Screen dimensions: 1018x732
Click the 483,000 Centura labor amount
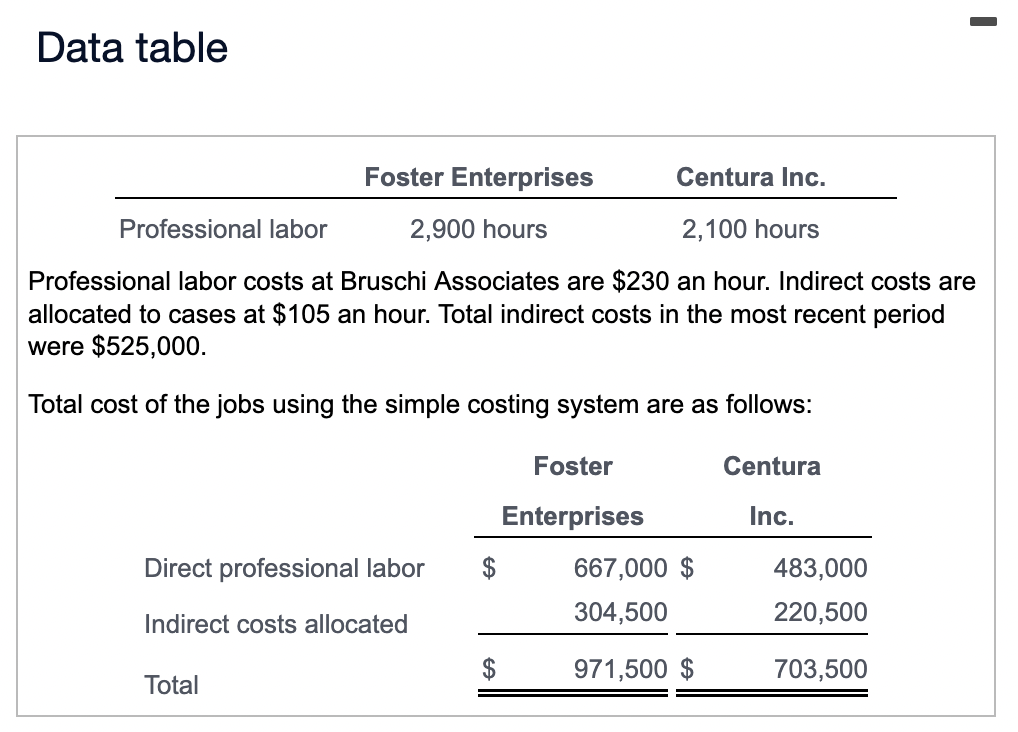point(820,568)
